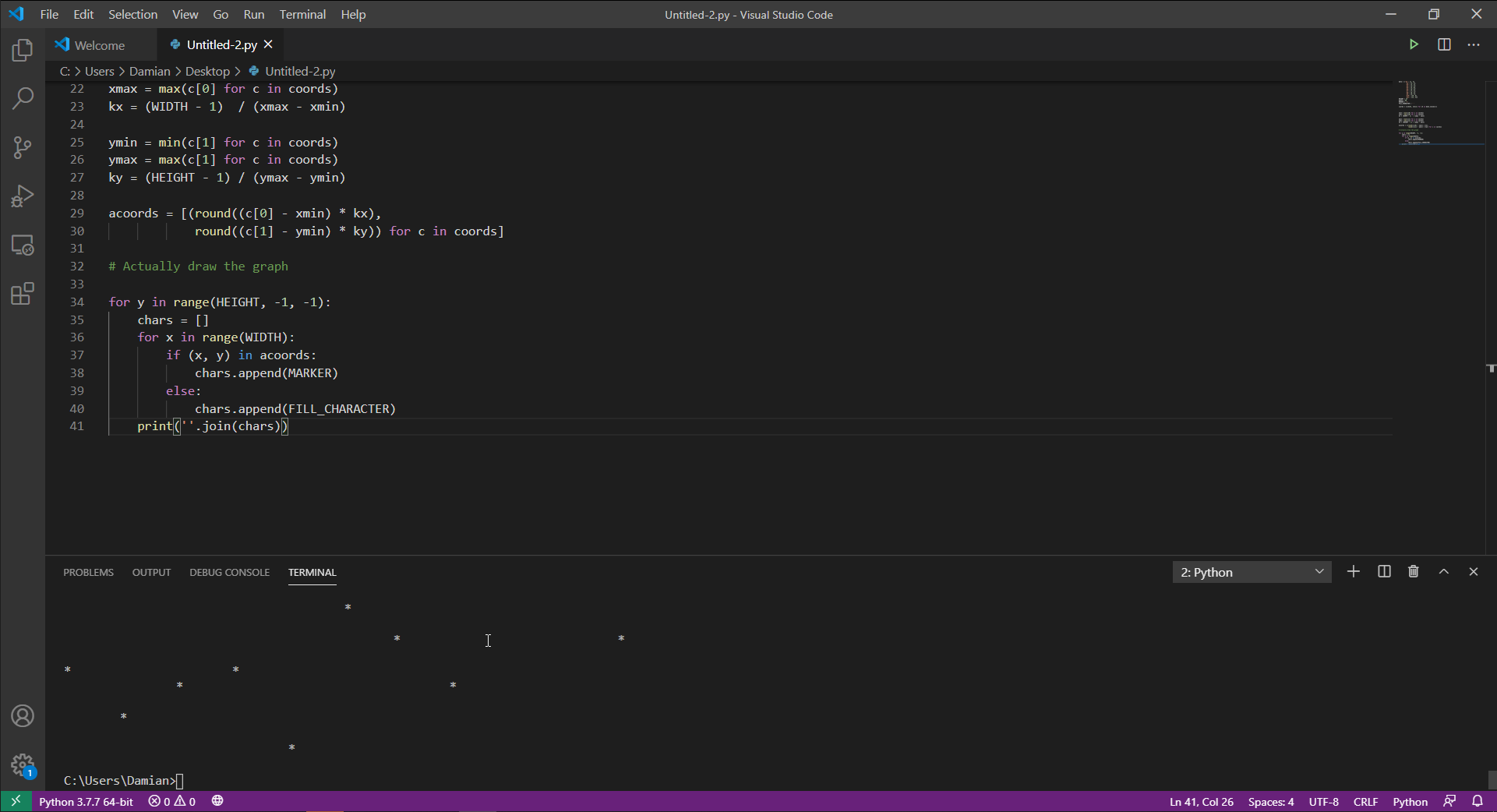
Task: Split the terminal pane
Action: click(x=1384, y=572)
